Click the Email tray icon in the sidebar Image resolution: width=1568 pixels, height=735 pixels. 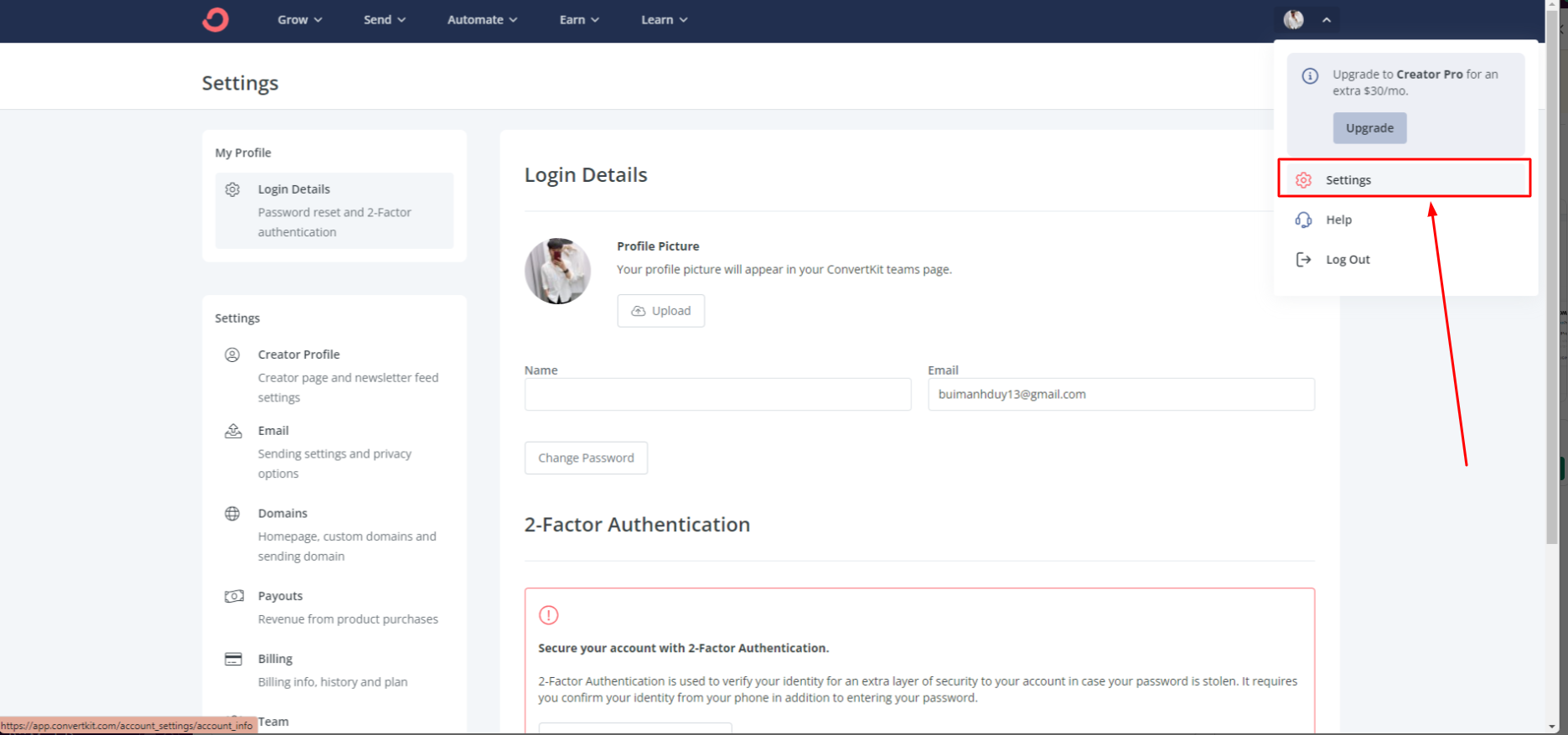pos(233,431)
